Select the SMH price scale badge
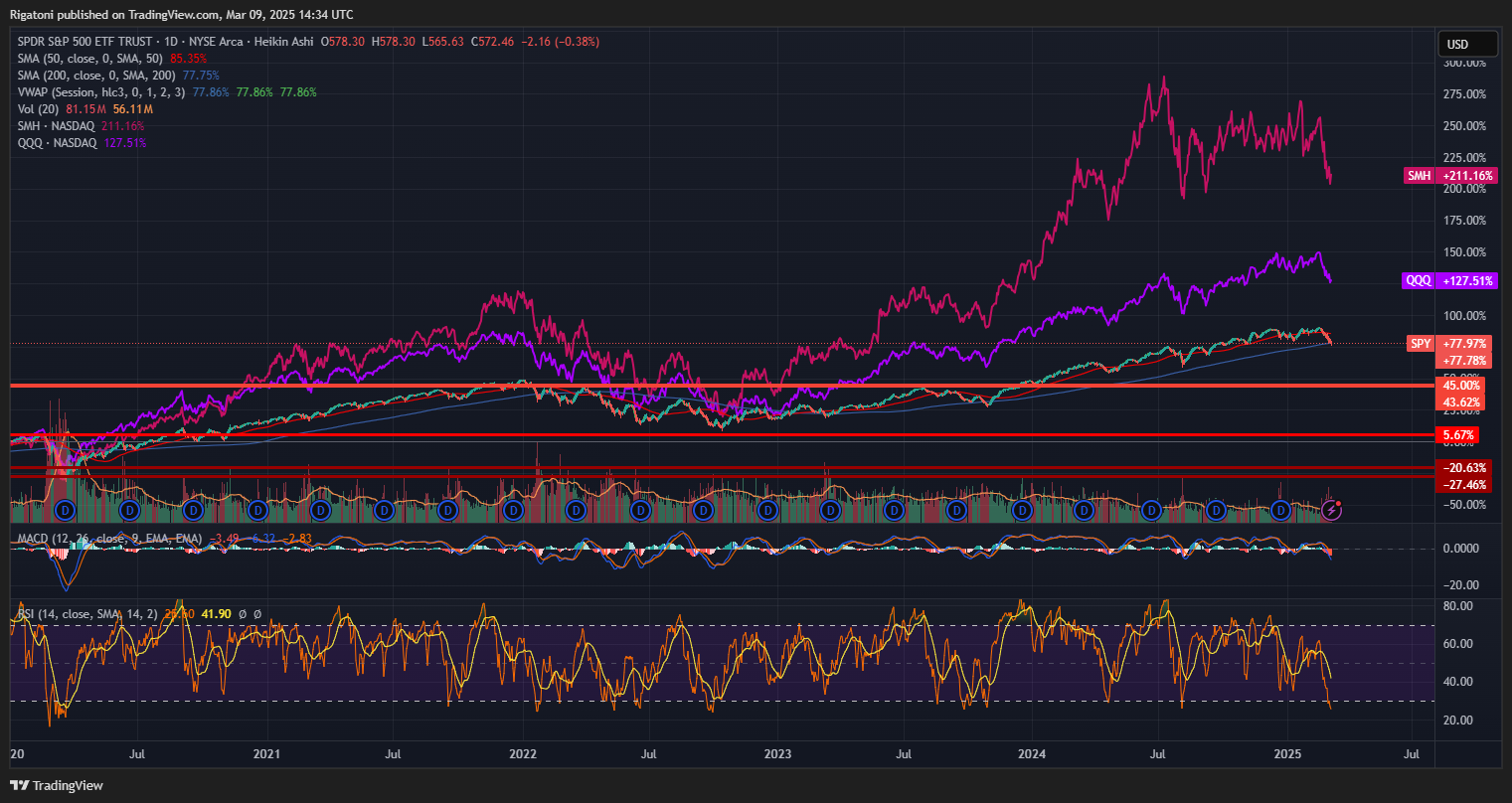The height and width of the screenshot is (803, 1512). (1419, 176)
